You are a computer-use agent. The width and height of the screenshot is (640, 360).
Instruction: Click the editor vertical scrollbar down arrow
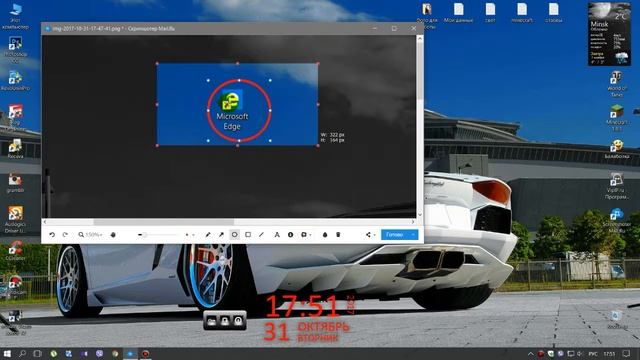(420, 215)
